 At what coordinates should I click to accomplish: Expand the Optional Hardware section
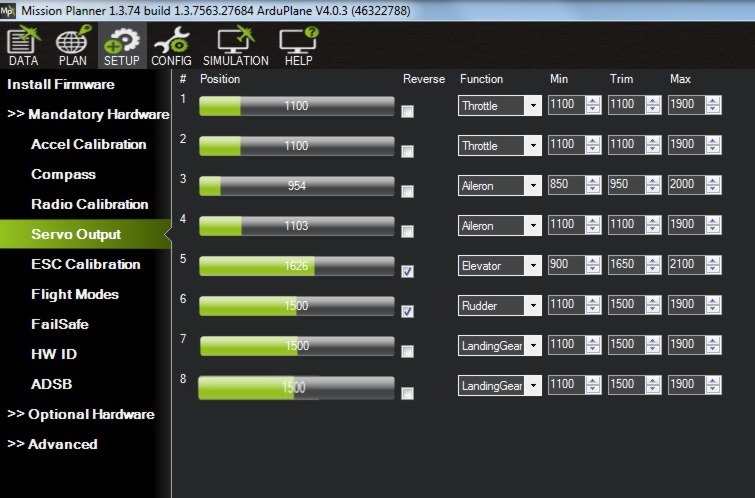(x=81, y=414)
